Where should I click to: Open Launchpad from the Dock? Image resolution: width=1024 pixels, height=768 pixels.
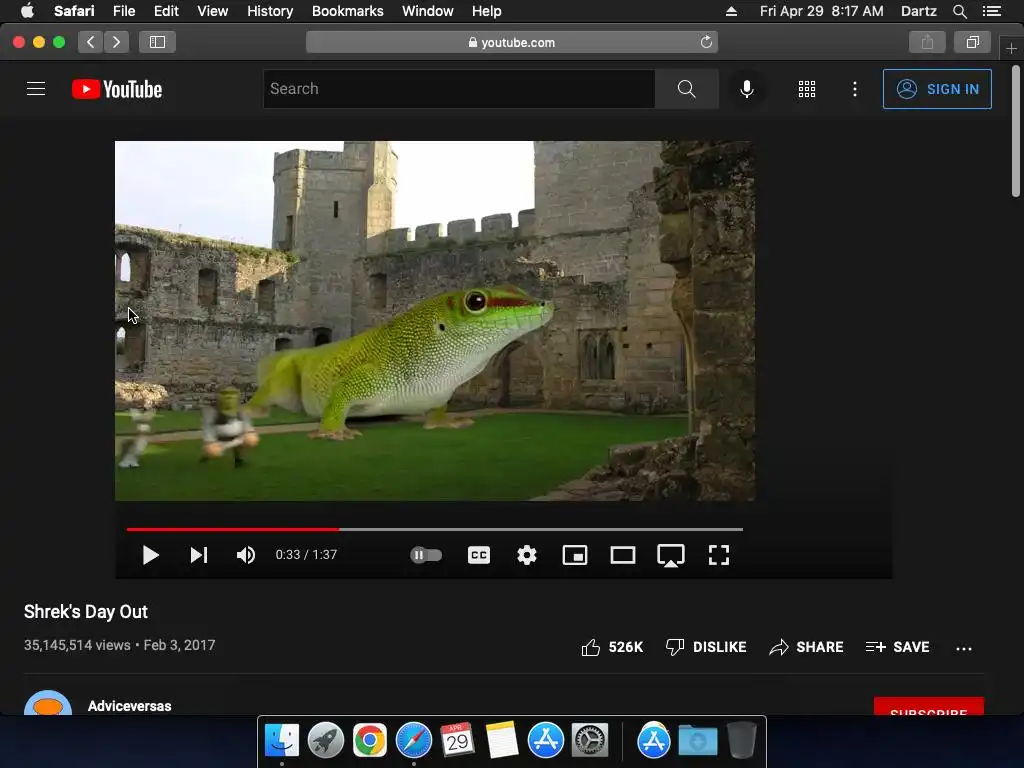pos(325,741)
